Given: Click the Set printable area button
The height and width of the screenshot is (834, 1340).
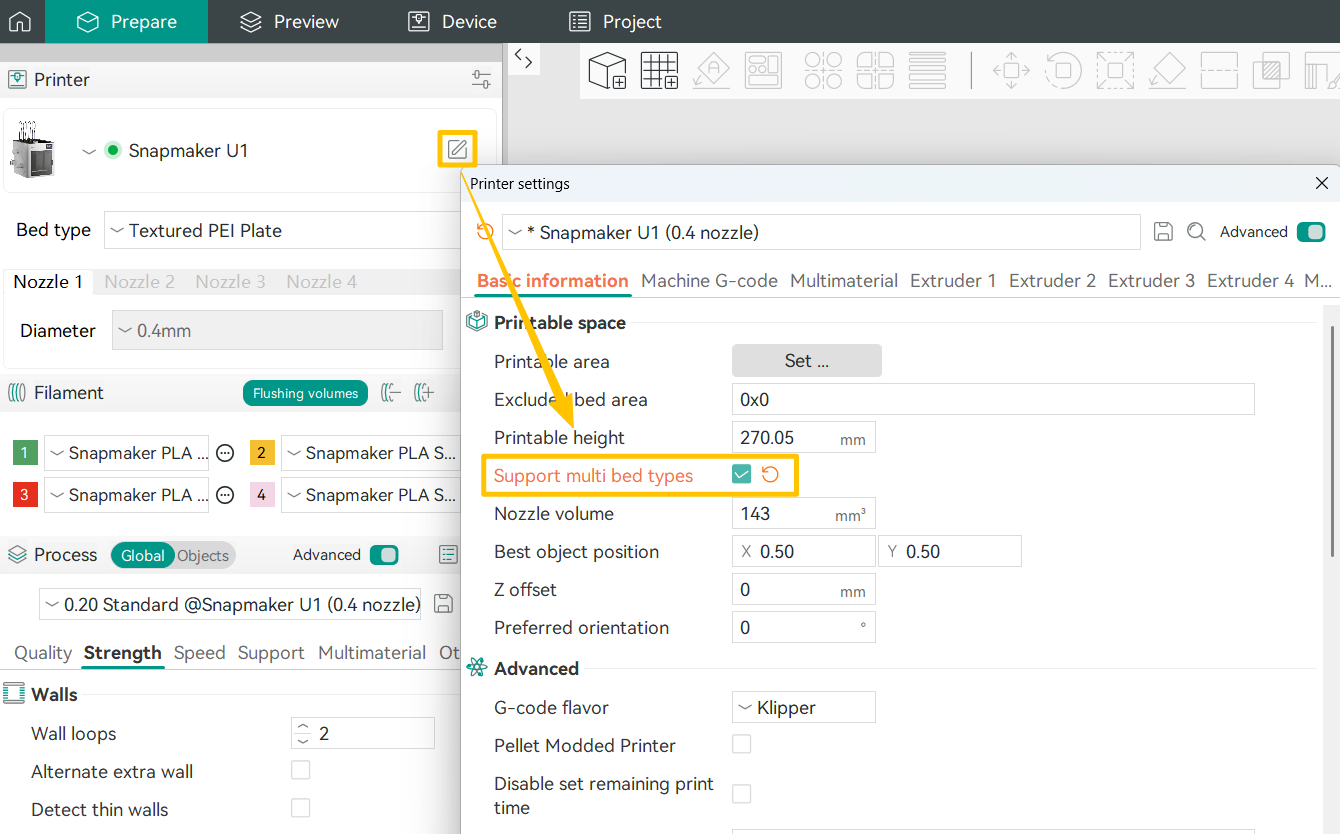Looking at the screenshot, I should tap(806, 361).
